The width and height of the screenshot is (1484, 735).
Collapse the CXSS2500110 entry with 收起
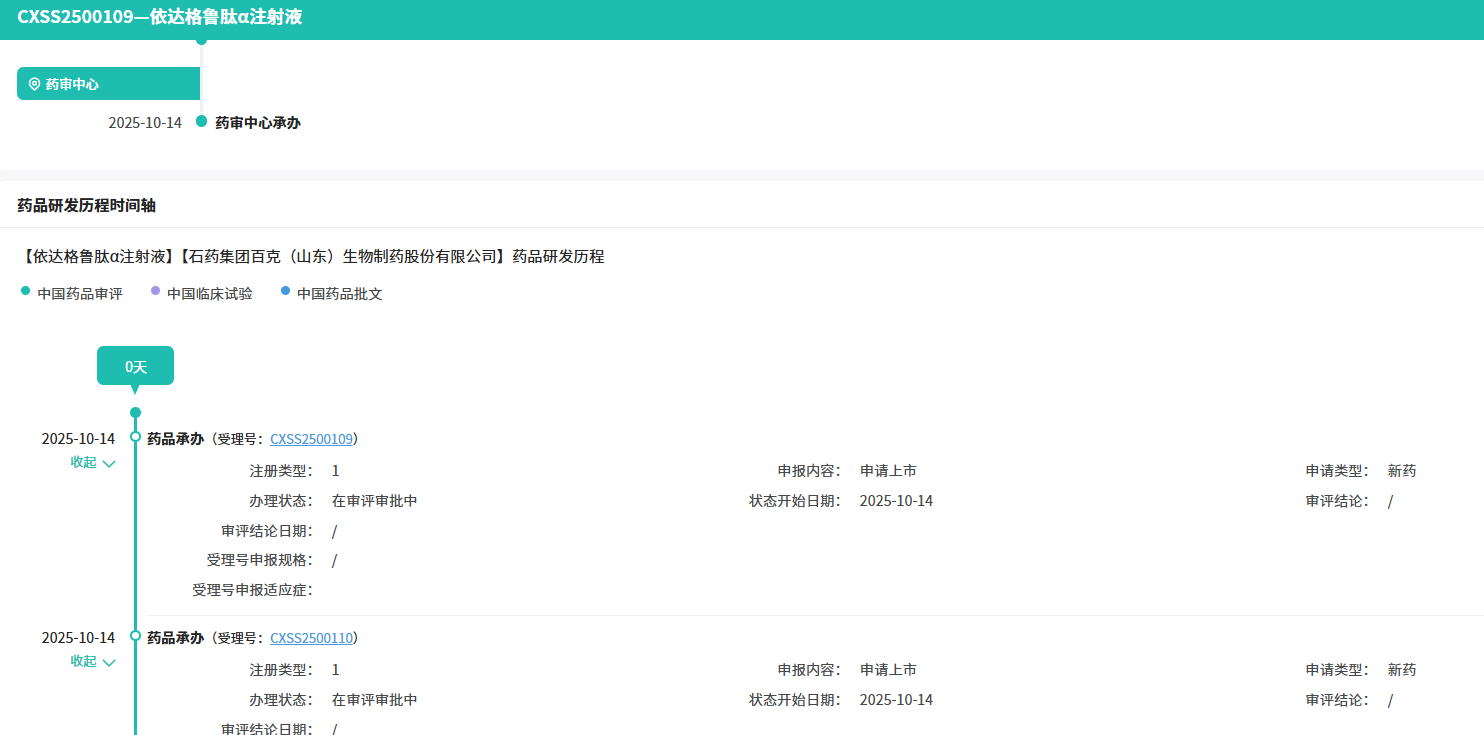[92, 661]
